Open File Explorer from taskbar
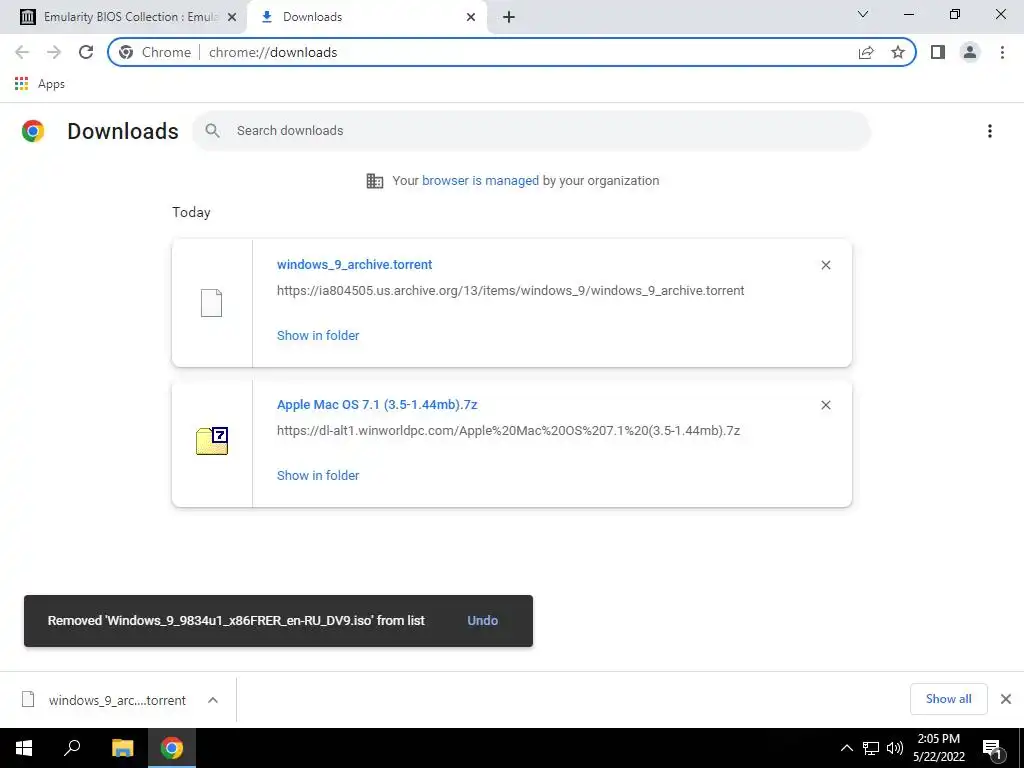 tap(122, 748)
